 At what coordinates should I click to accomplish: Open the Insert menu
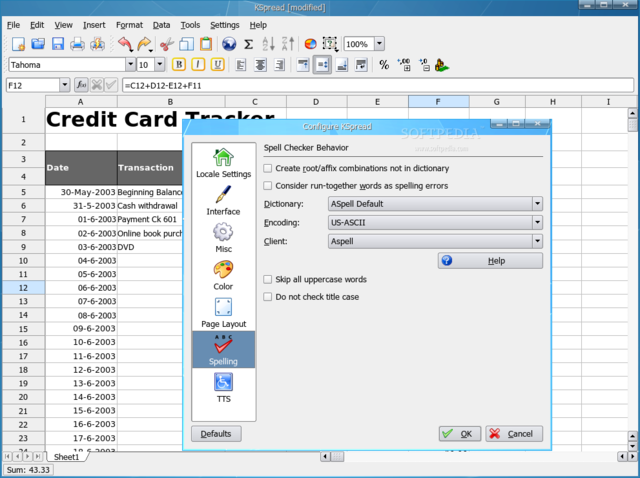tap(94, 25)
